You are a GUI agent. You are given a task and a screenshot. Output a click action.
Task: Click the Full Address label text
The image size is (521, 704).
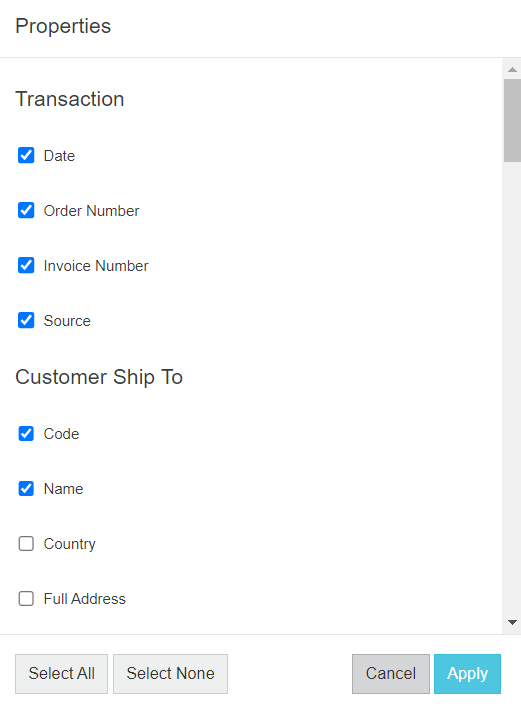pyautogui.click(x=84, y=599)
